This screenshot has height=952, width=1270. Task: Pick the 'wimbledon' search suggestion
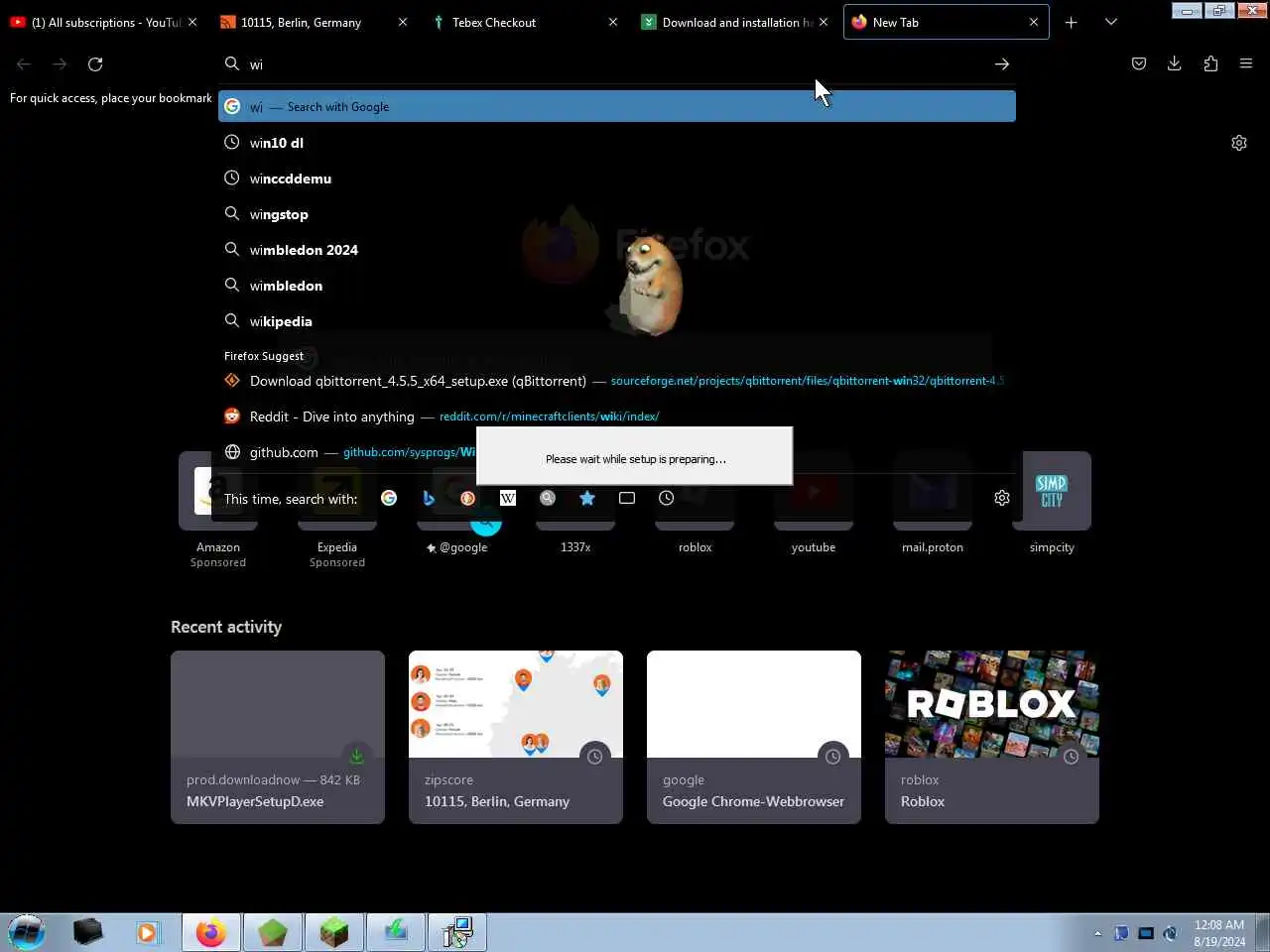click(x=617, y=286)
